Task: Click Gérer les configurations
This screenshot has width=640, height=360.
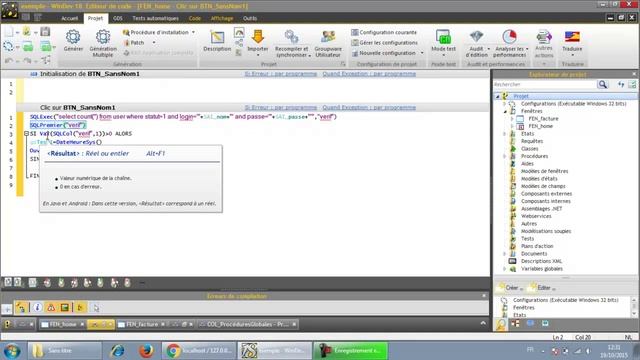Action: coord(384,42)
